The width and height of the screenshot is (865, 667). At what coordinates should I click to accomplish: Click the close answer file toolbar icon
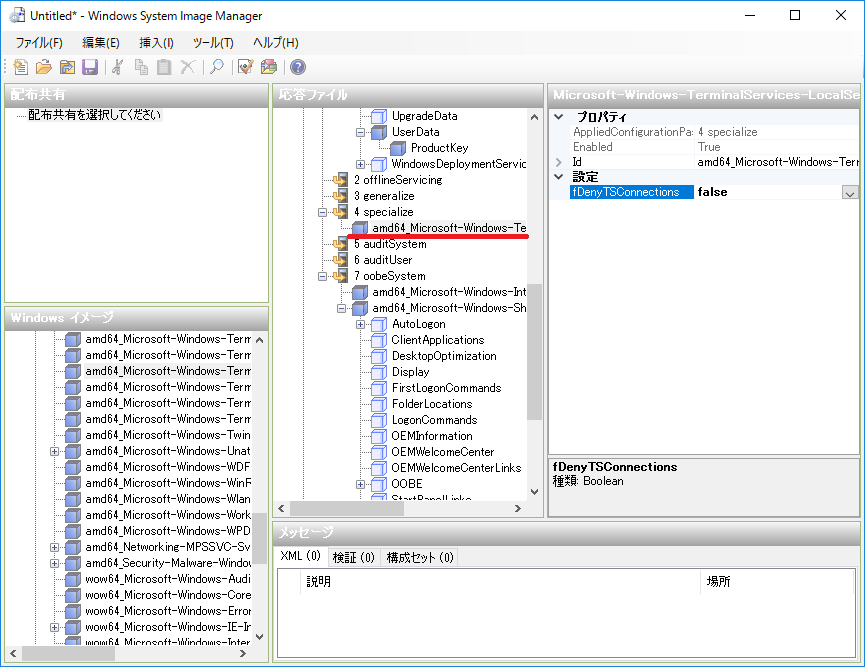(x=67, y=67)
